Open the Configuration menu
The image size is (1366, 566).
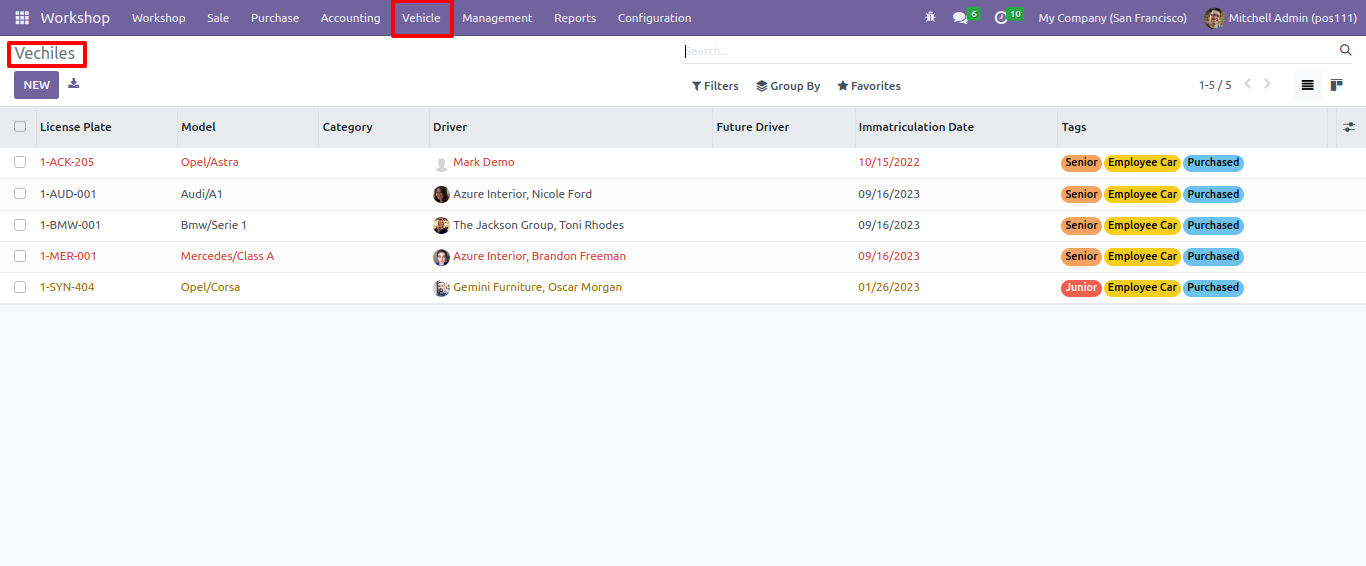(654, 18)
